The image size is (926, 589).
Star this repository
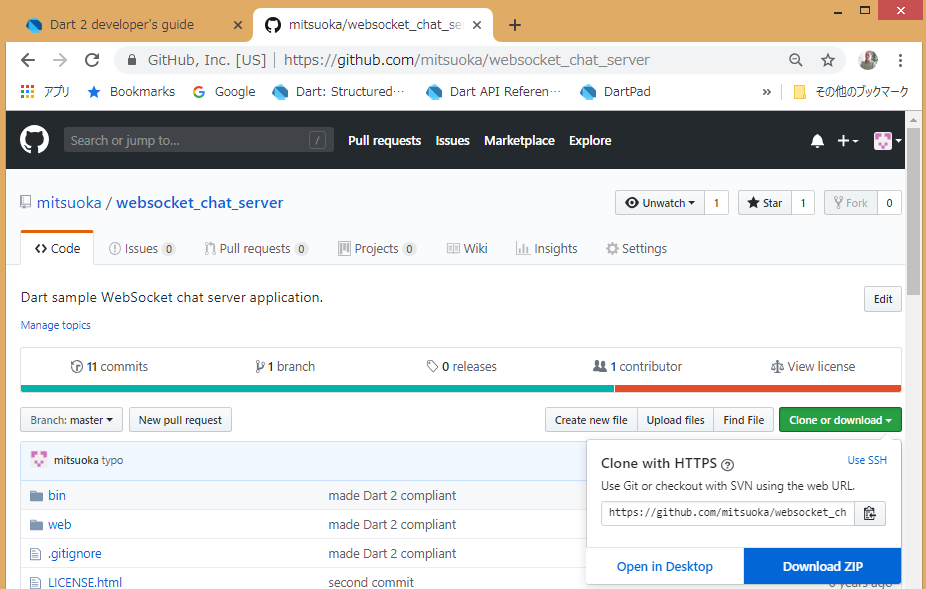coord(765,203)
